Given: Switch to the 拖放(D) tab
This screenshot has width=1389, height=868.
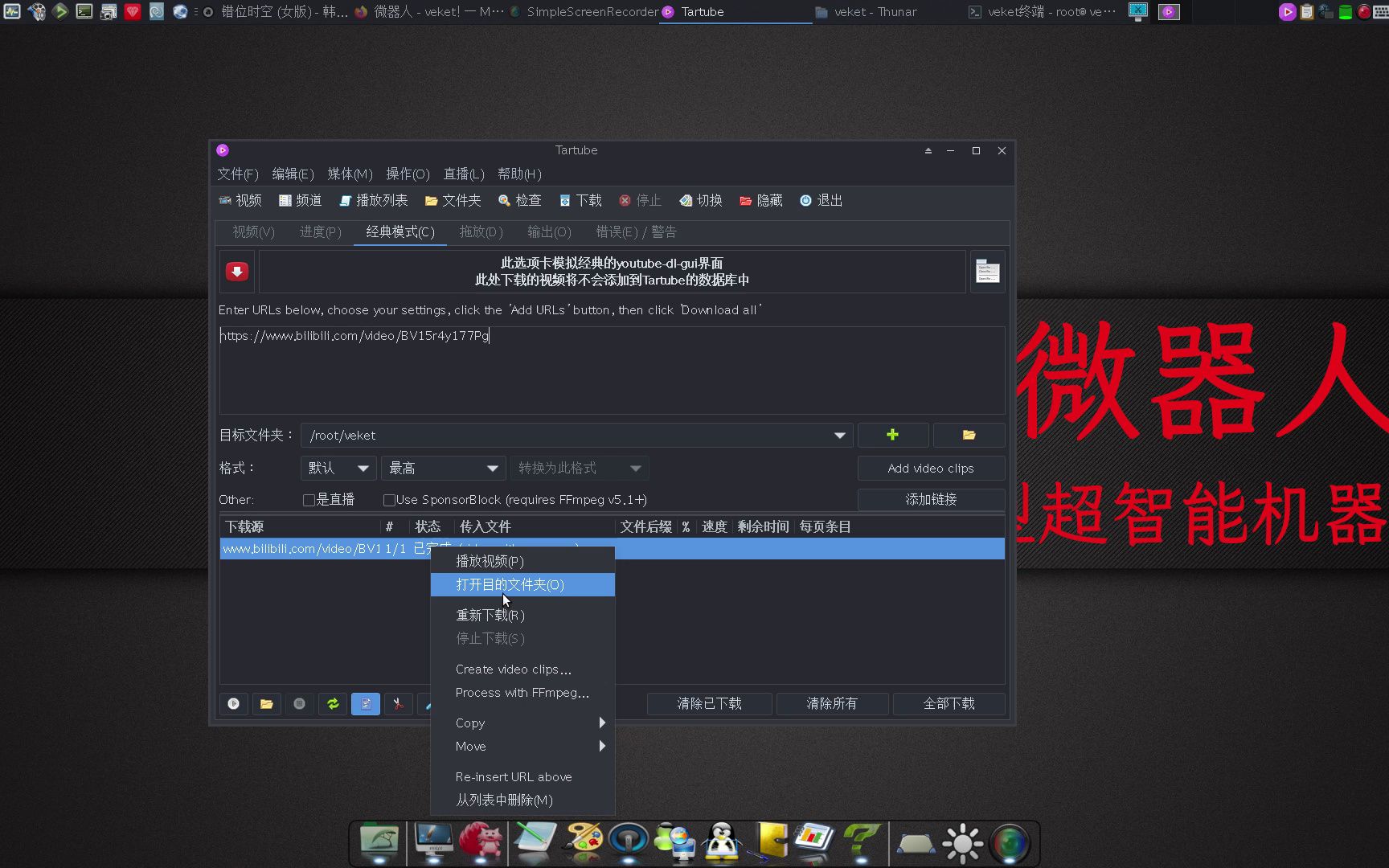Looking at the screenshot, I should 481,231.
